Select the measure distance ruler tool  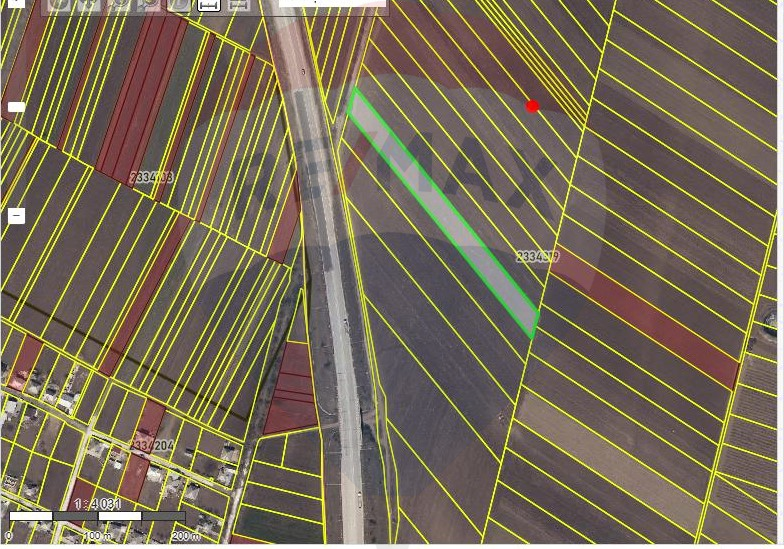tap(209, 4)
